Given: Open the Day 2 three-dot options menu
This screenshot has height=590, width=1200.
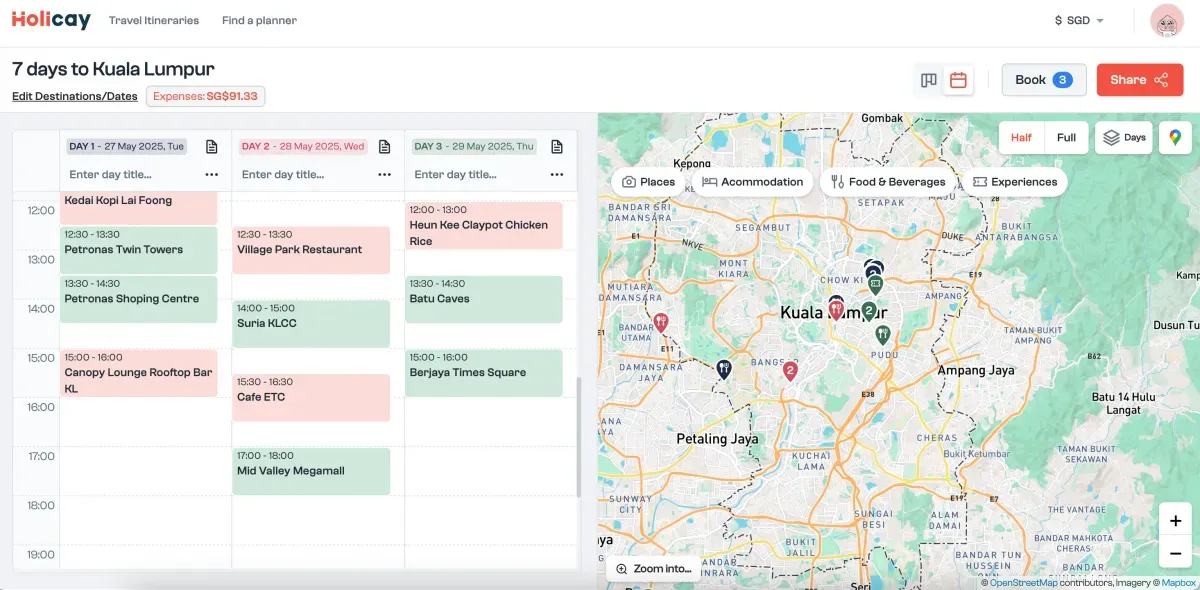Looking at the screenshot, I should click(x=384, y=174).
